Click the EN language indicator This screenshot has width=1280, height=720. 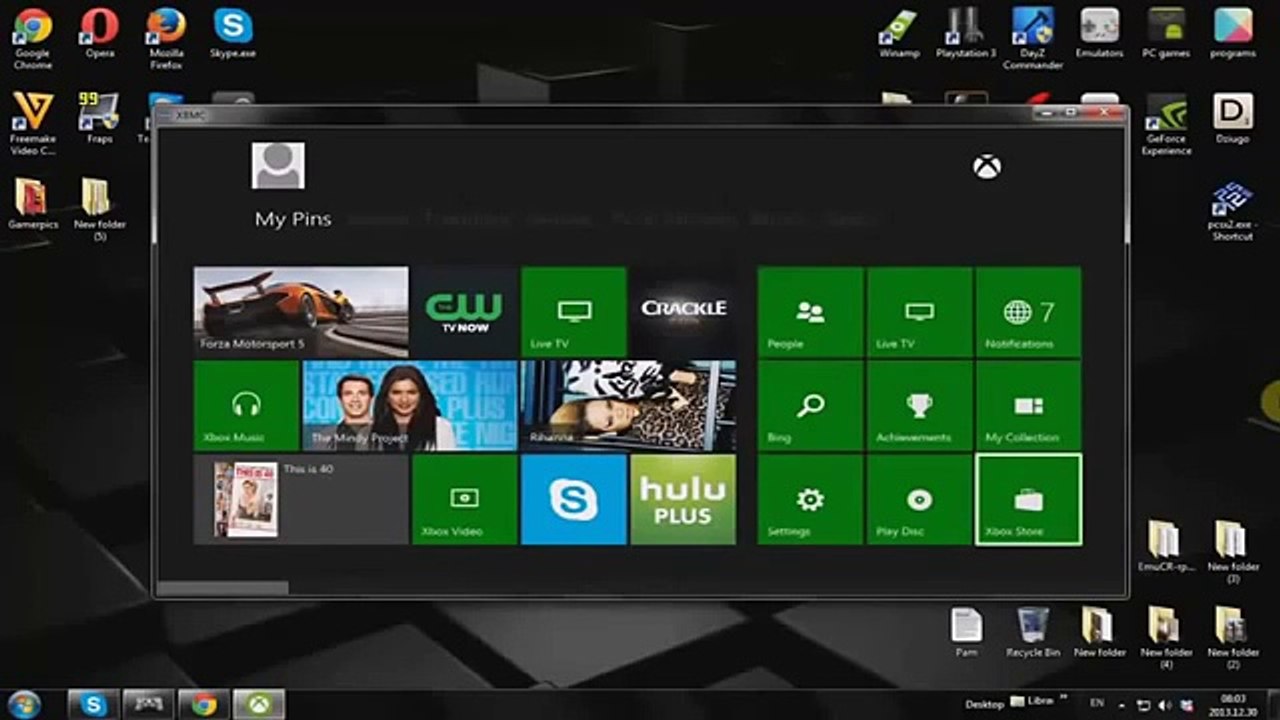(1097, 704)
